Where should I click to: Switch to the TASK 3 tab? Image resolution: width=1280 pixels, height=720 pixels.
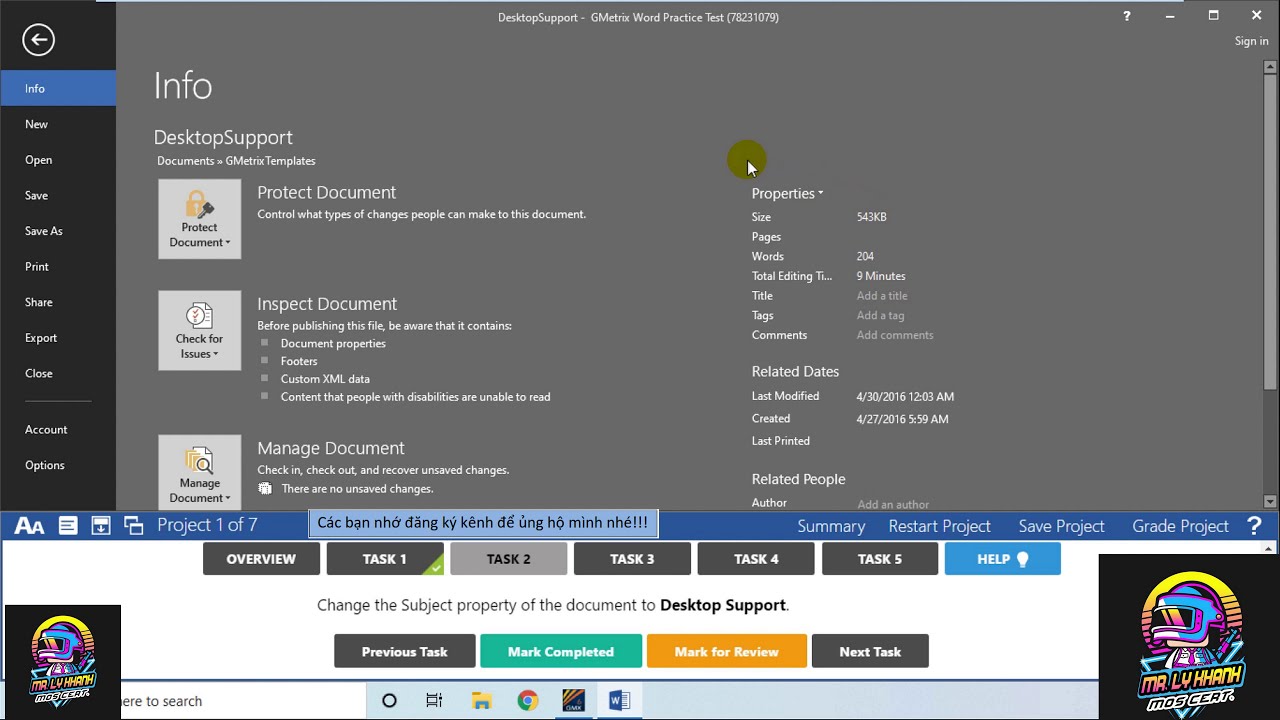[x=632, y=559]
